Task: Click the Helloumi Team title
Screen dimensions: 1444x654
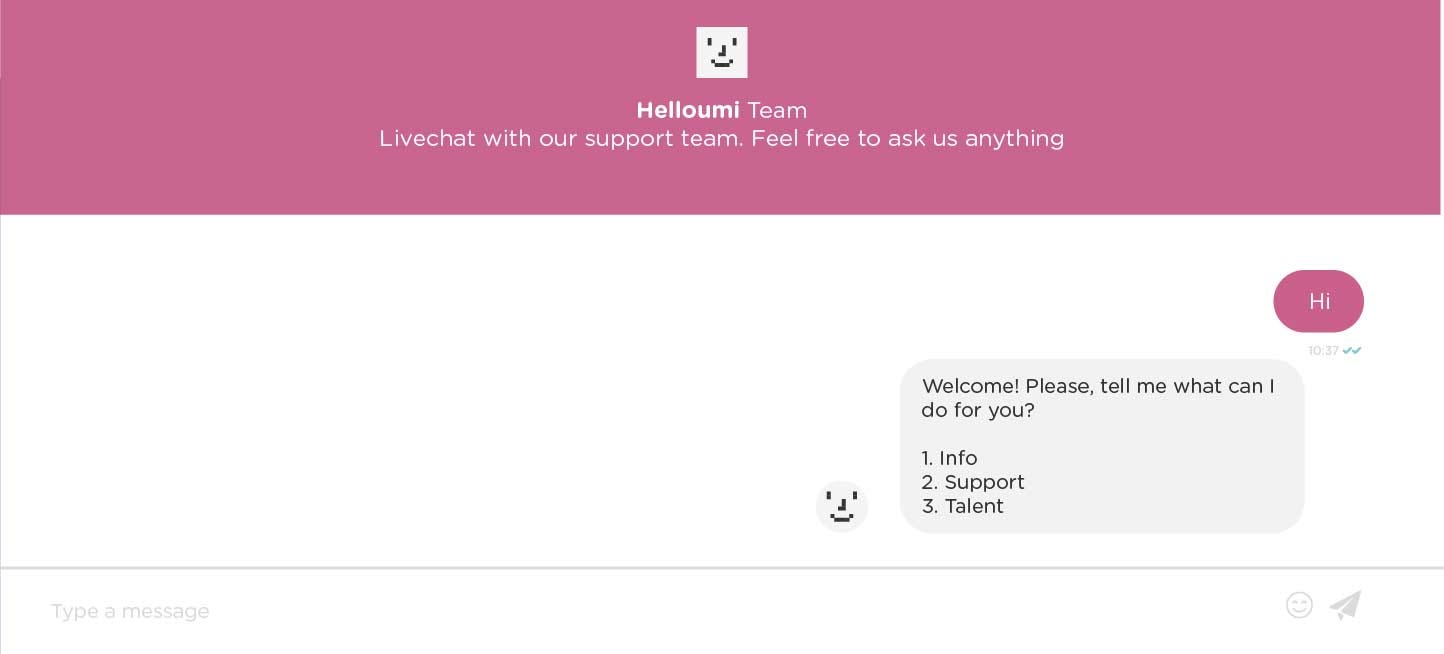Action: [721, 110]
